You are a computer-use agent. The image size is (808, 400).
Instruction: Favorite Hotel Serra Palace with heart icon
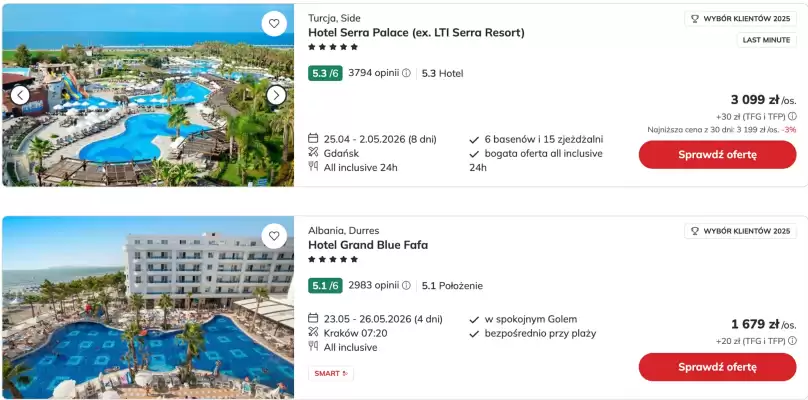tap(273, 23)
